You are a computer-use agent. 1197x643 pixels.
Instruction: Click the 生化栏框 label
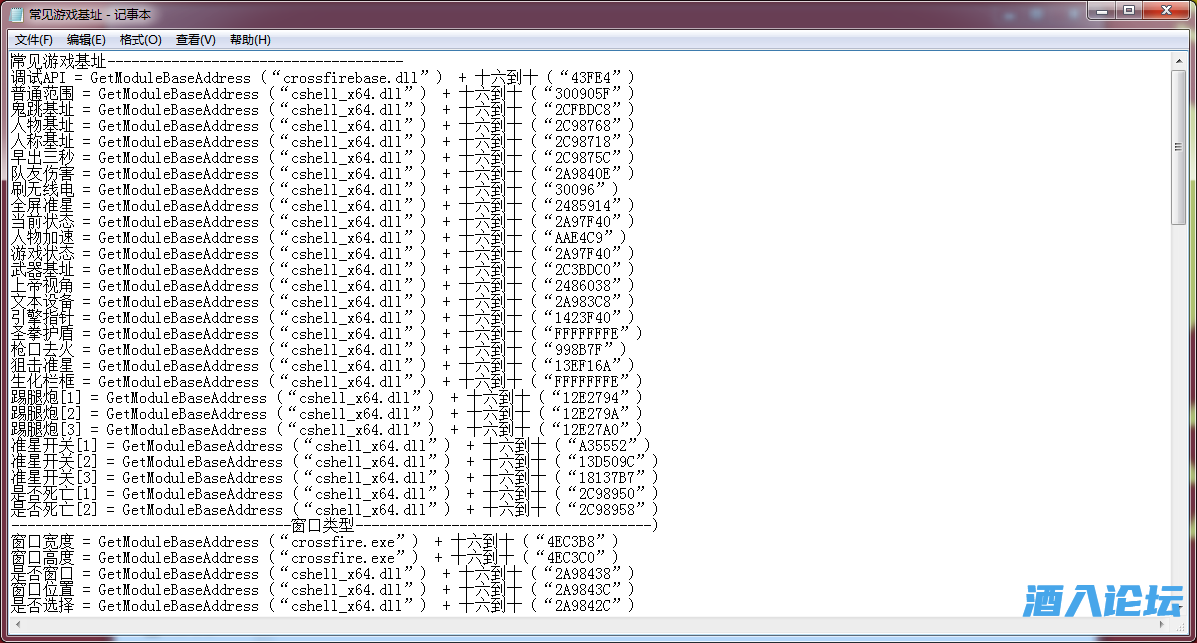(43, 383)
